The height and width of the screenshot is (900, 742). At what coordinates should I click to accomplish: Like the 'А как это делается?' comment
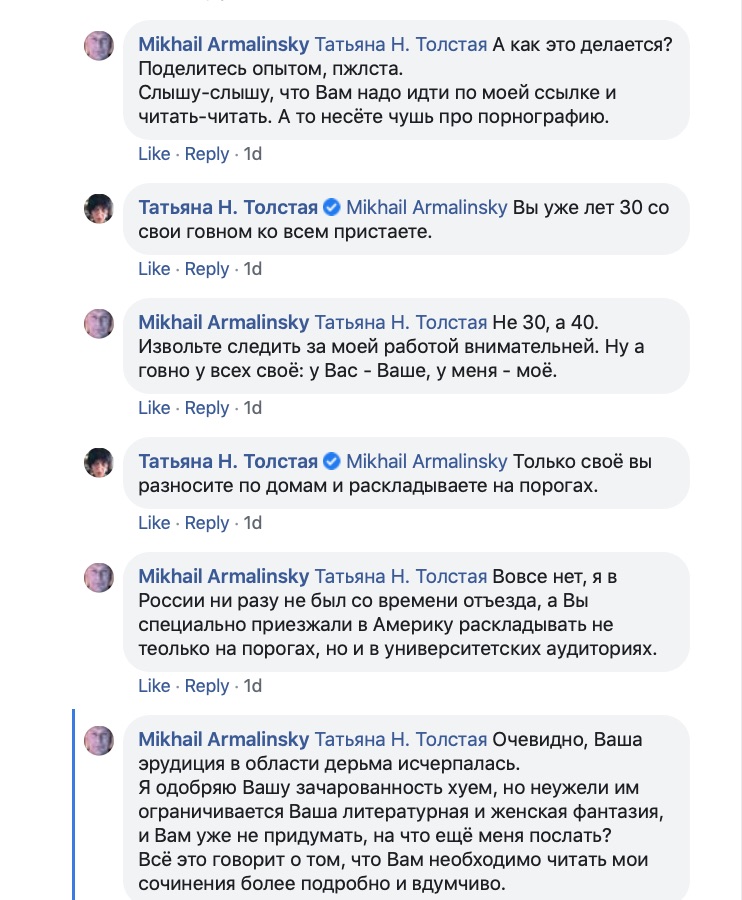[x=154, y=154]
